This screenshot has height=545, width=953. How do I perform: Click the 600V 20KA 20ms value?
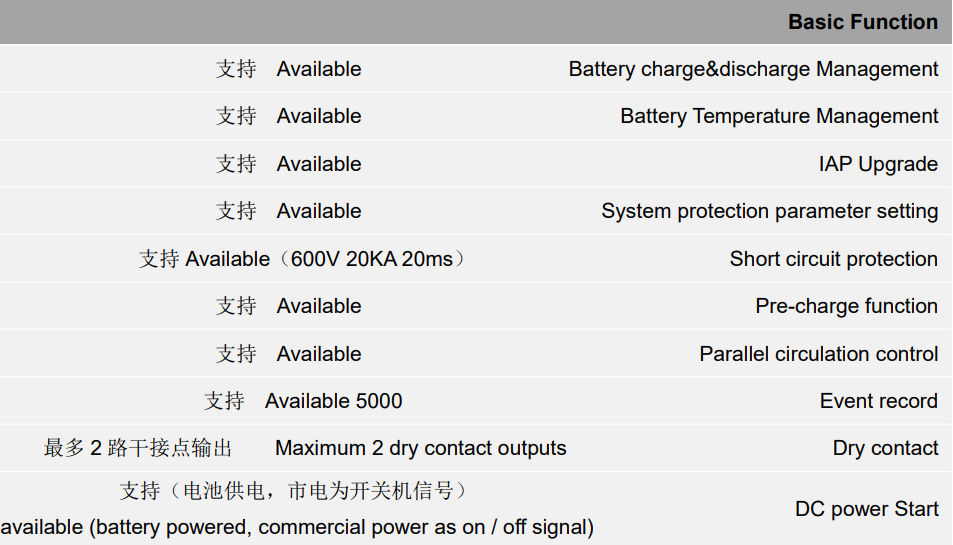[x=372, y=259]
